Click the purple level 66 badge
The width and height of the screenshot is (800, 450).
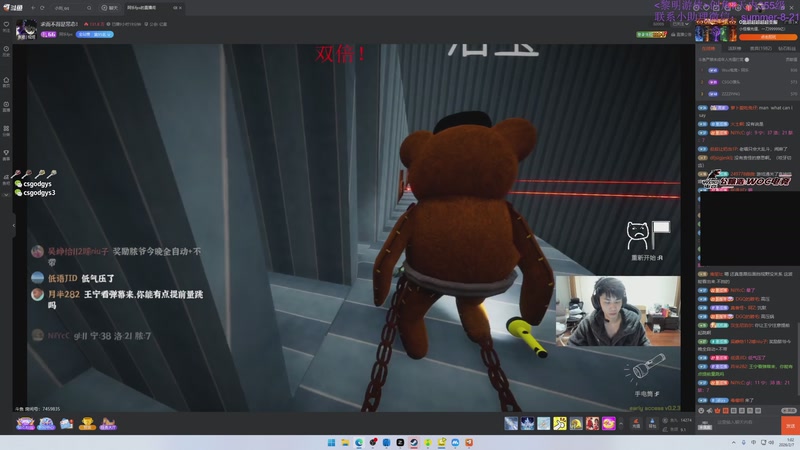(x=48, y=34)
